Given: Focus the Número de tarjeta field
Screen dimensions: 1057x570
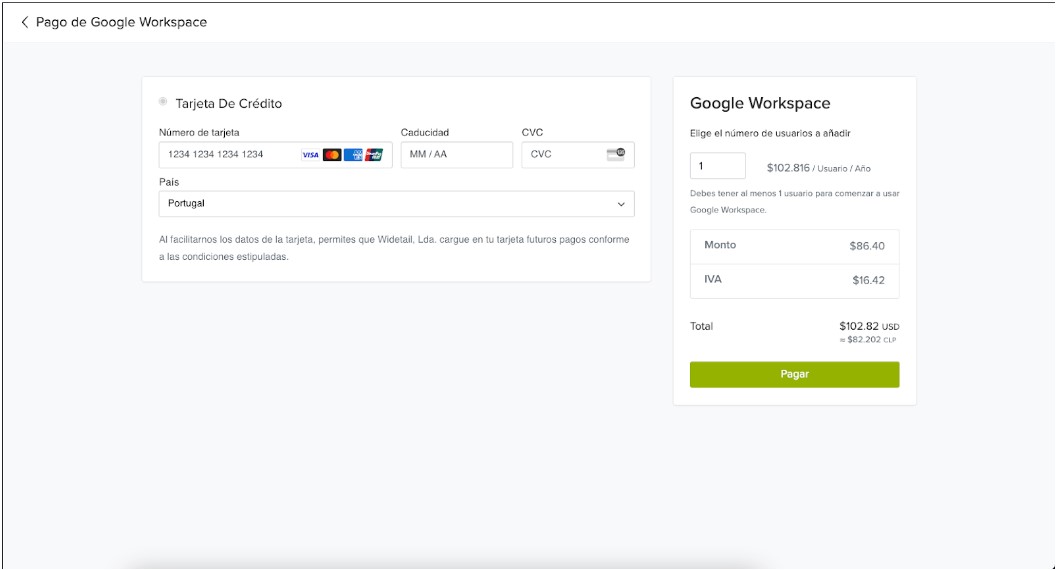Looking at the screenshot, I should coord(230,155).
